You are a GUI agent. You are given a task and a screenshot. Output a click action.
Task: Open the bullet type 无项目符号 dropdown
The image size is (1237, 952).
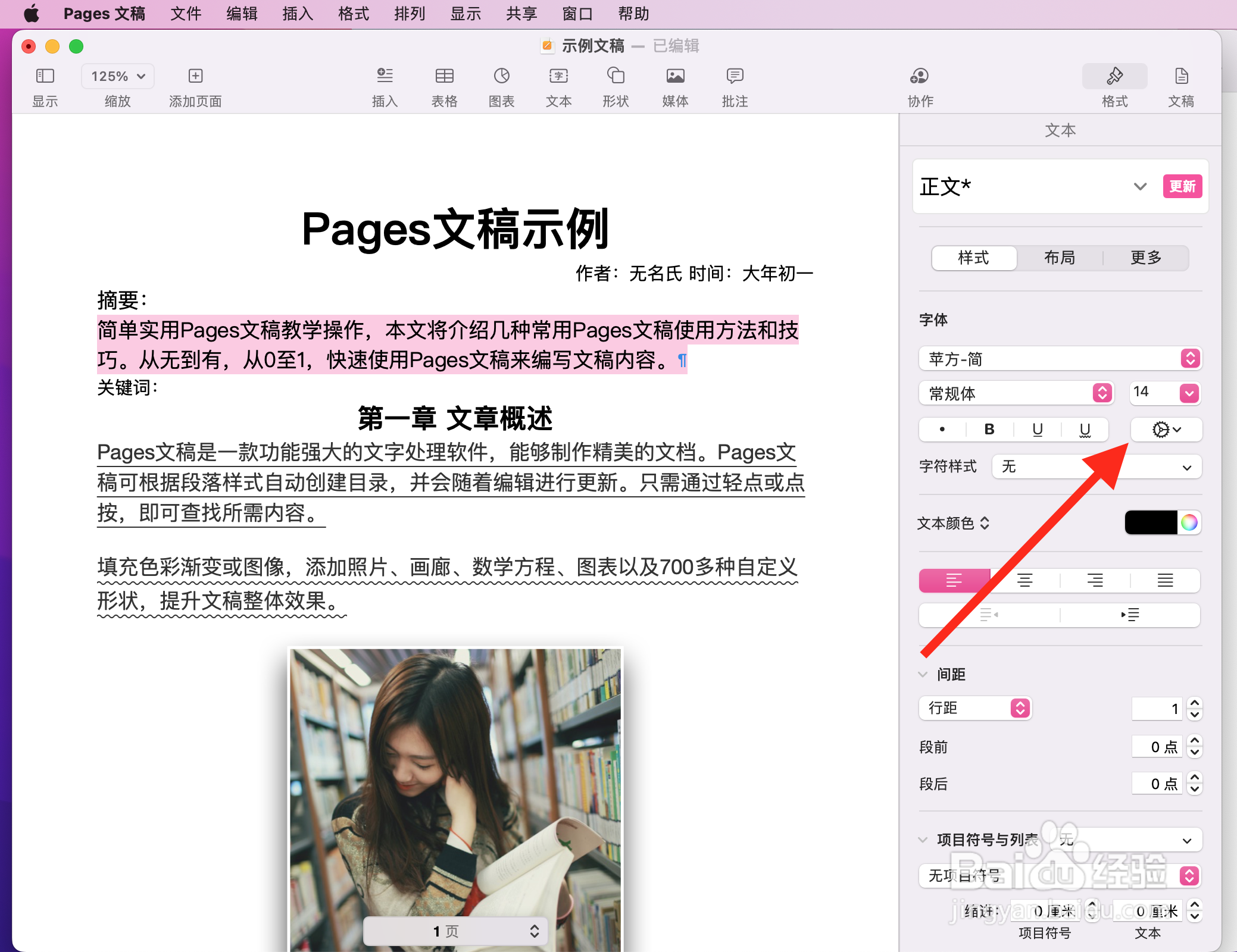click(1060, 875)
